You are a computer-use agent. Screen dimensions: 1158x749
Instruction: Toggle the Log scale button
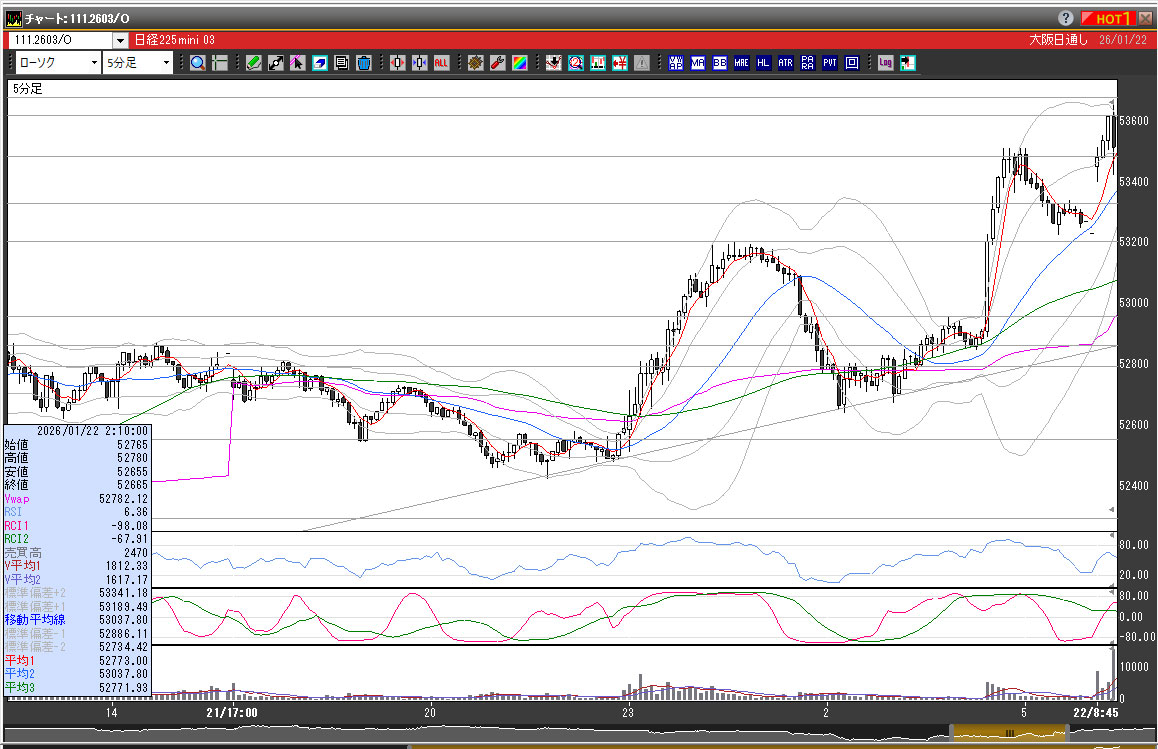[885, 63]
